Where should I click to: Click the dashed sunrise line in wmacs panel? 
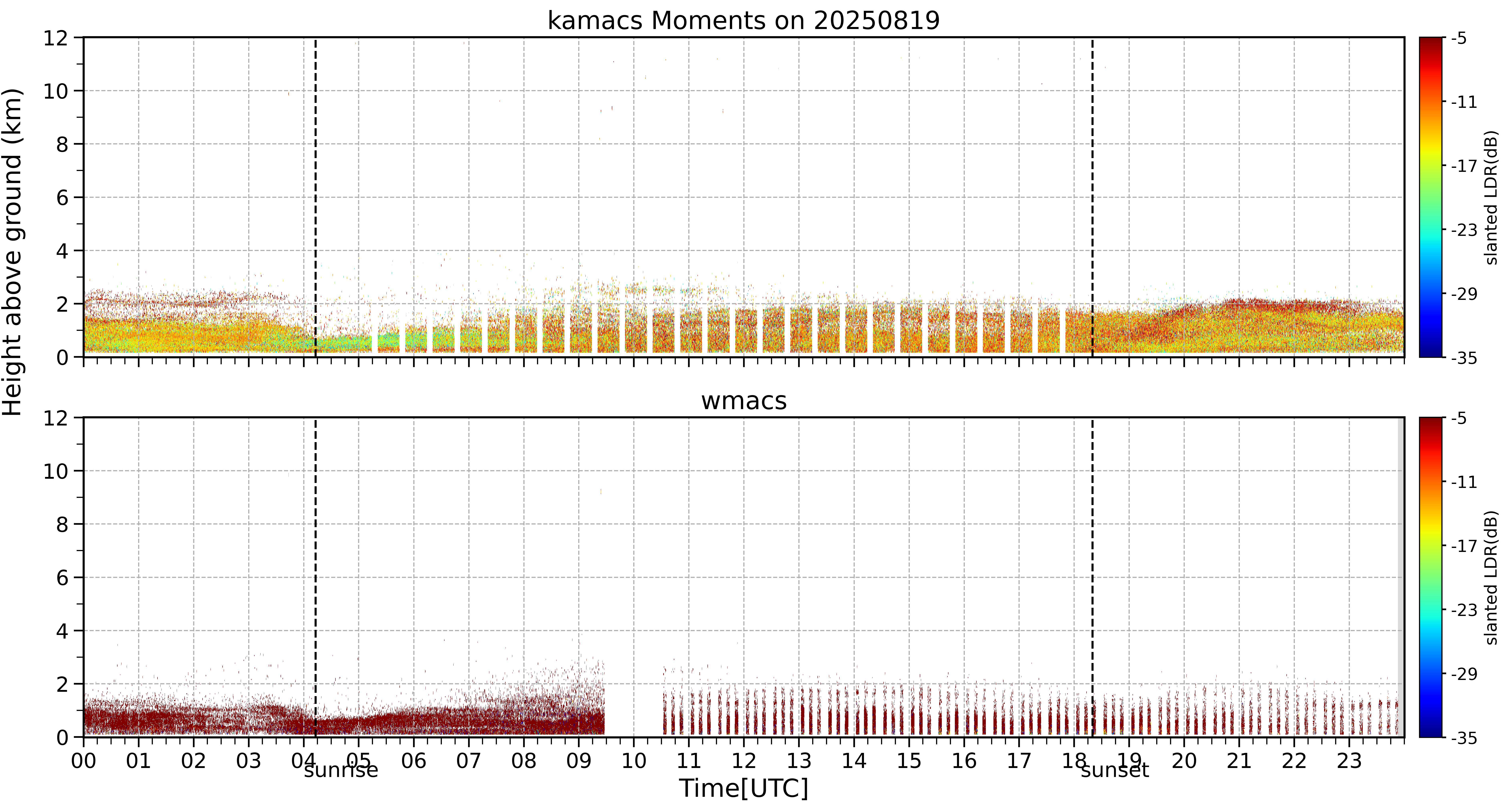tap(315, 577)
